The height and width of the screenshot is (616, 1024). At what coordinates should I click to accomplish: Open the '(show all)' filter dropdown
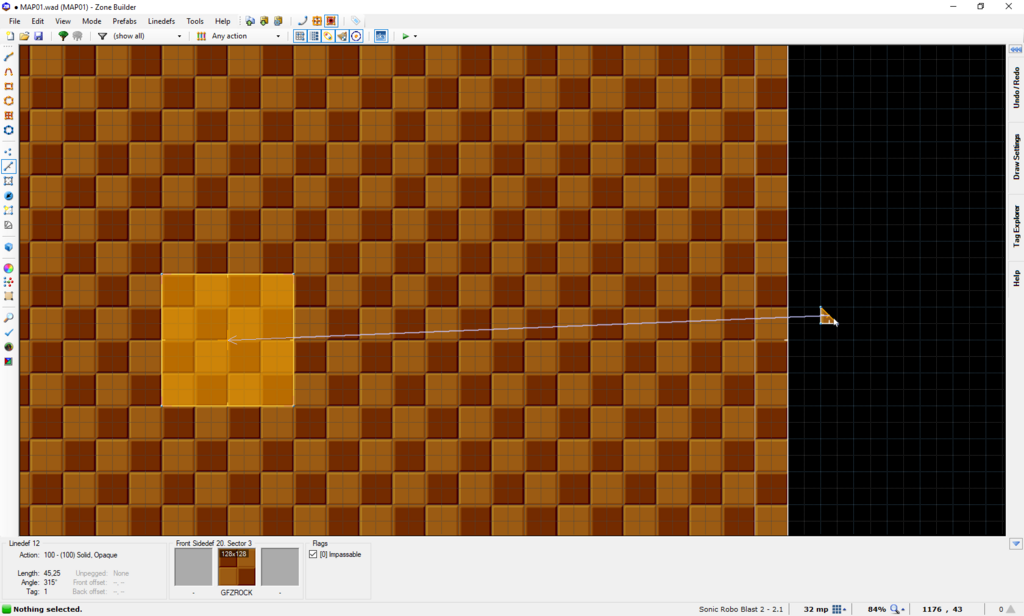(147, 36)
